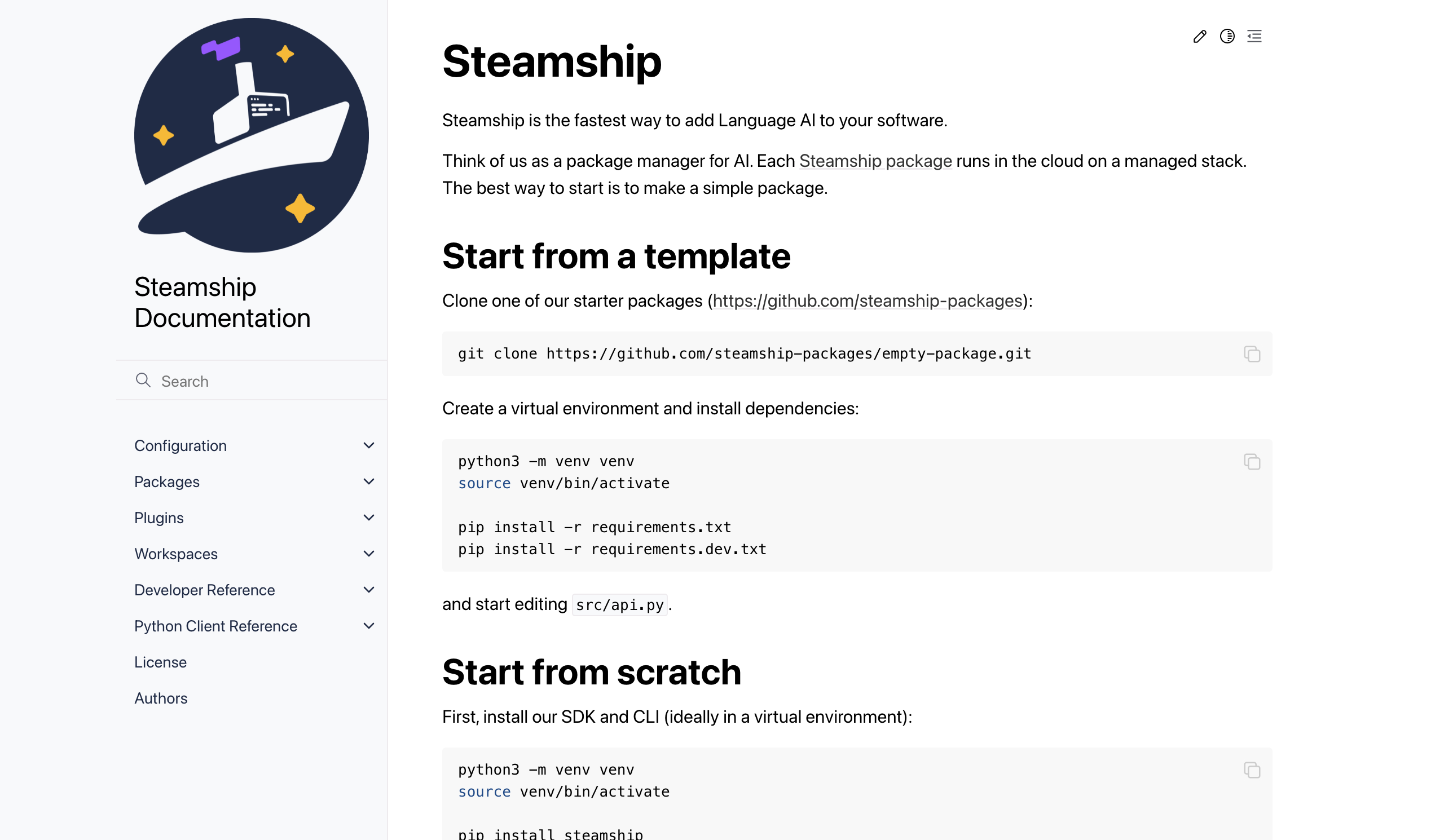Open the Python Client Reference page
The width and height of the screenshot is (1444, 840).
click(x=215, y=626)
